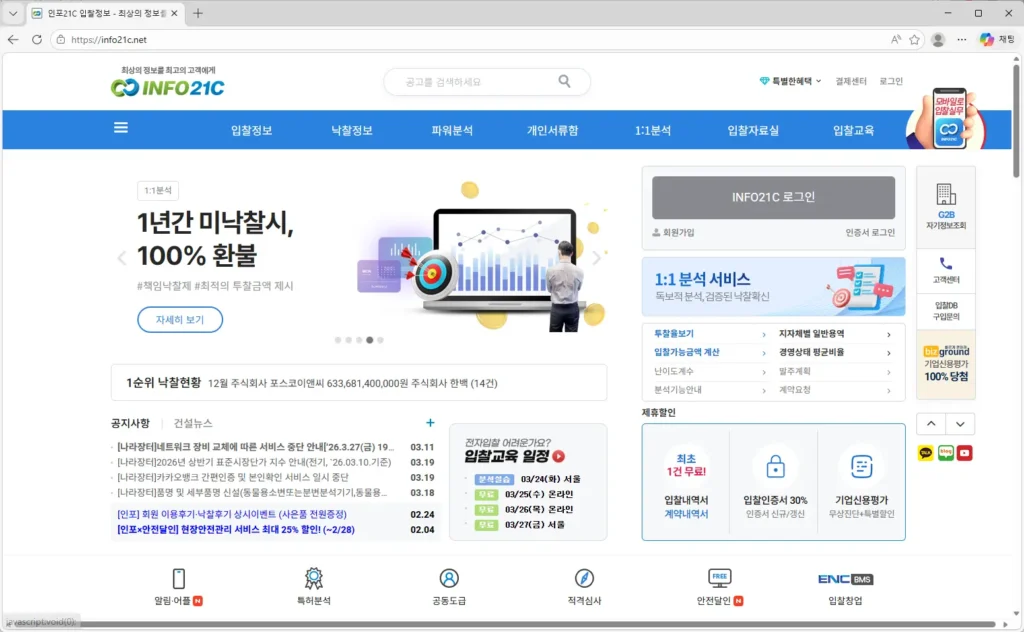Open the 파워분석 menu

452,131
